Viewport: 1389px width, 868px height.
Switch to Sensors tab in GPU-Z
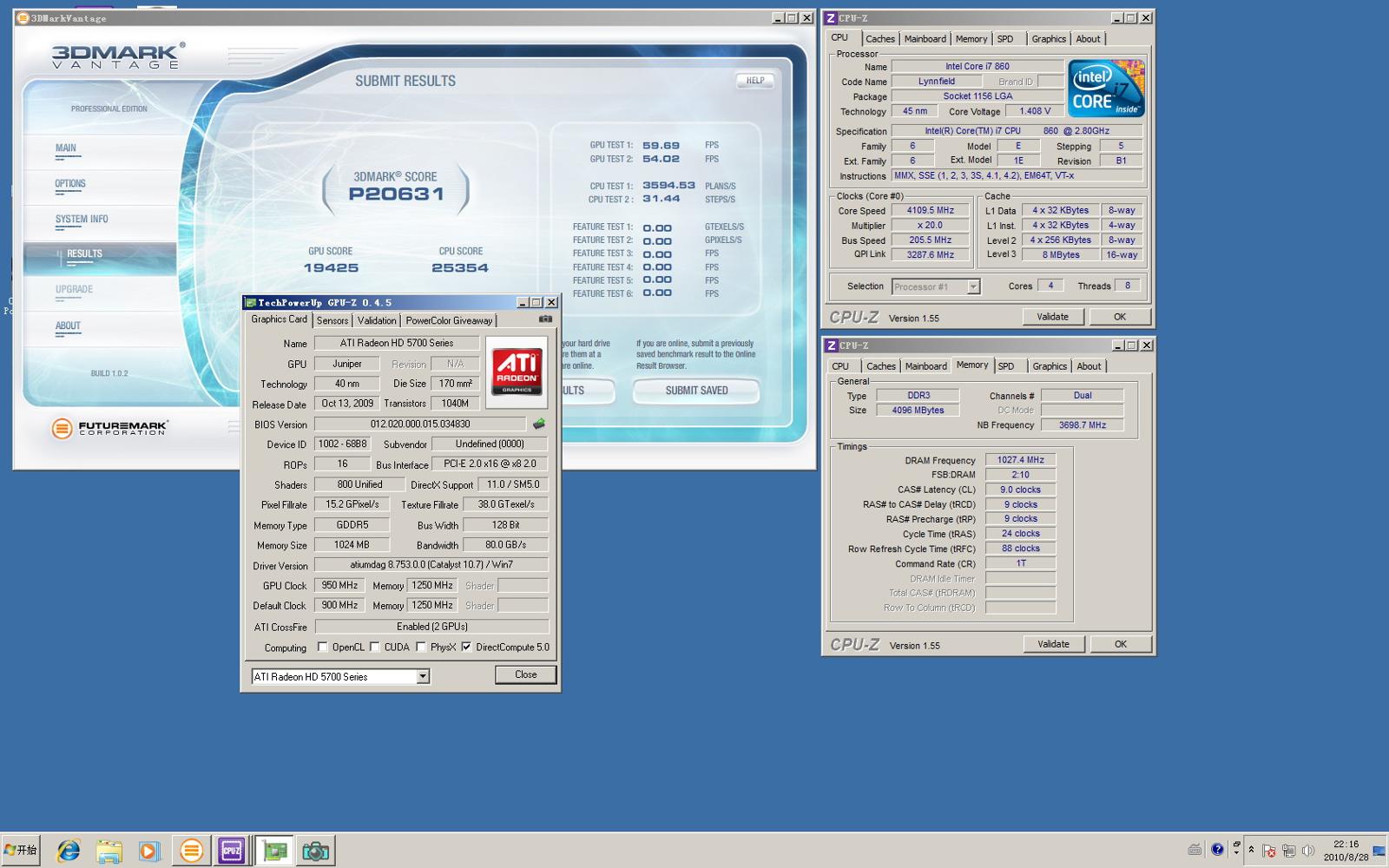(x=332, y=320)
